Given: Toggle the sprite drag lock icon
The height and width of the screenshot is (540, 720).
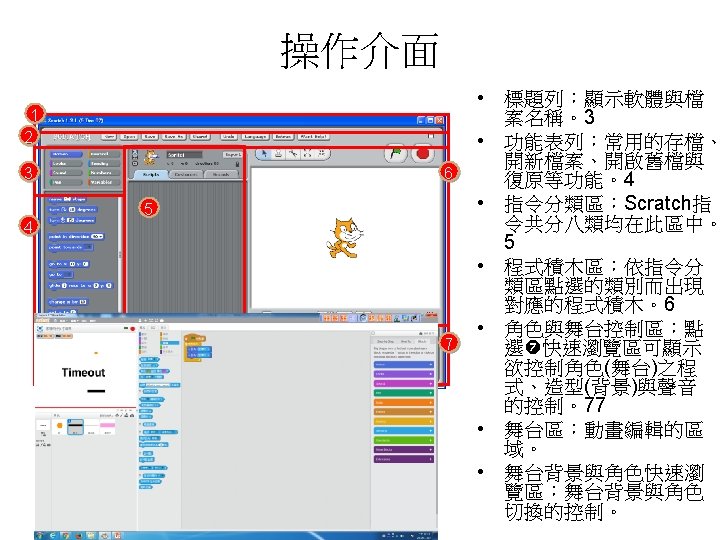Looking at the screenshot, I should 237,164.
